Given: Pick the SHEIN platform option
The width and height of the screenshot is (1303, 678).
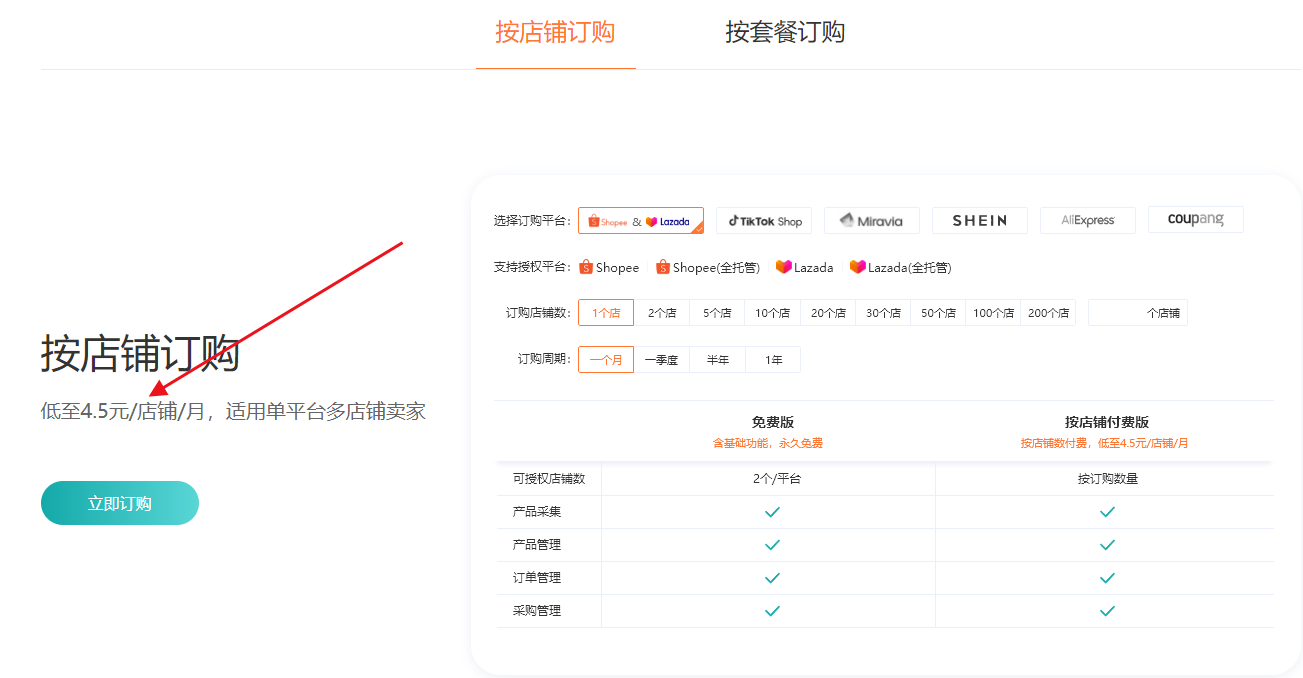Looking at the screenshot, I should [979, 221].
